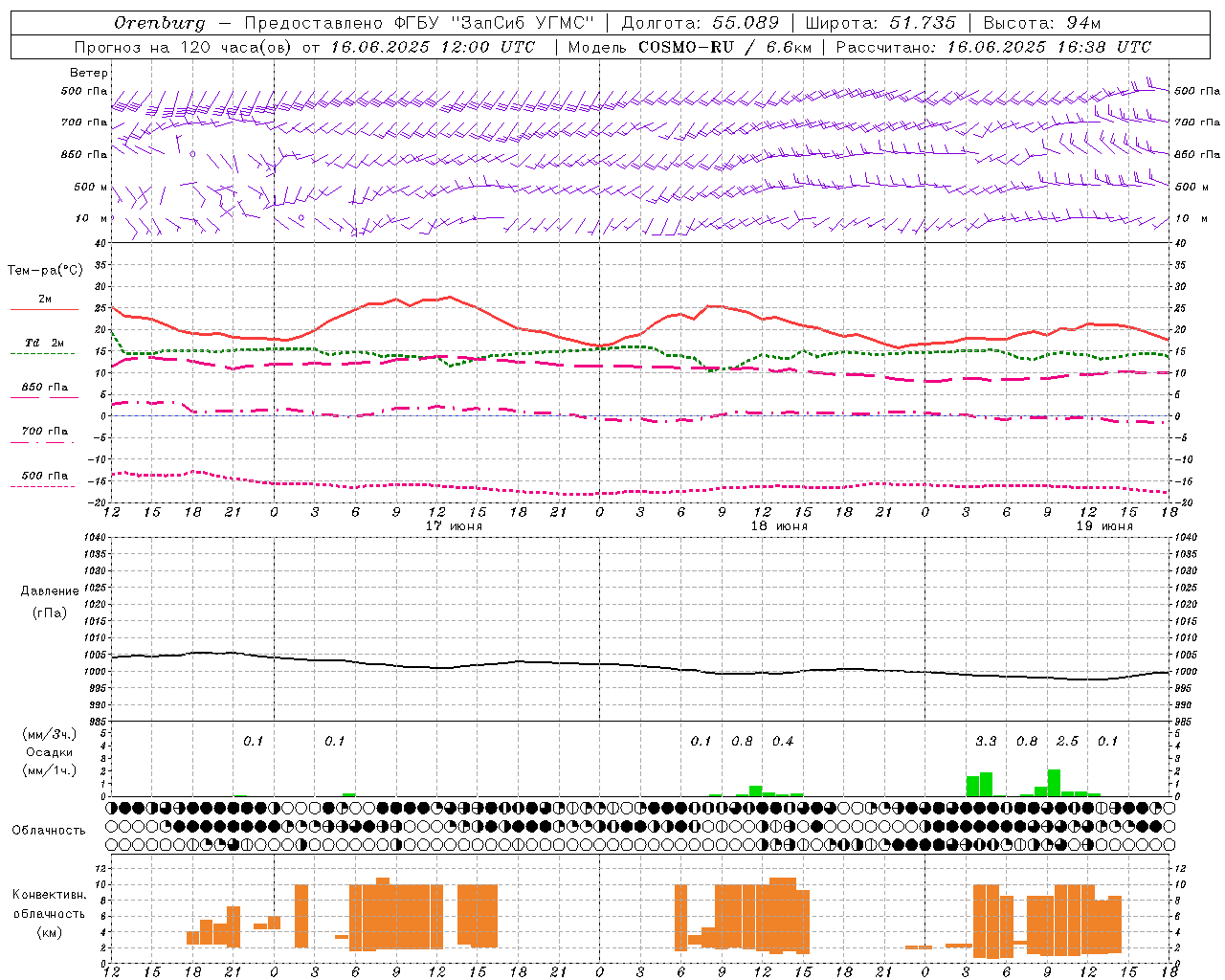Click the '(км)' unit under convective cloud label
Viewport: 1225px width, 980px height.
[x=49, y=932]
